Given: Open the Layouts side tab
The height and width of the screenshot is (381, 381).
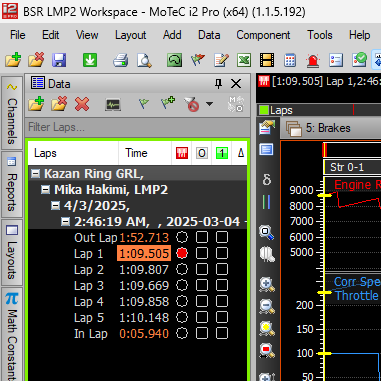Looking at the screenshot, I should tap(12, 252).
